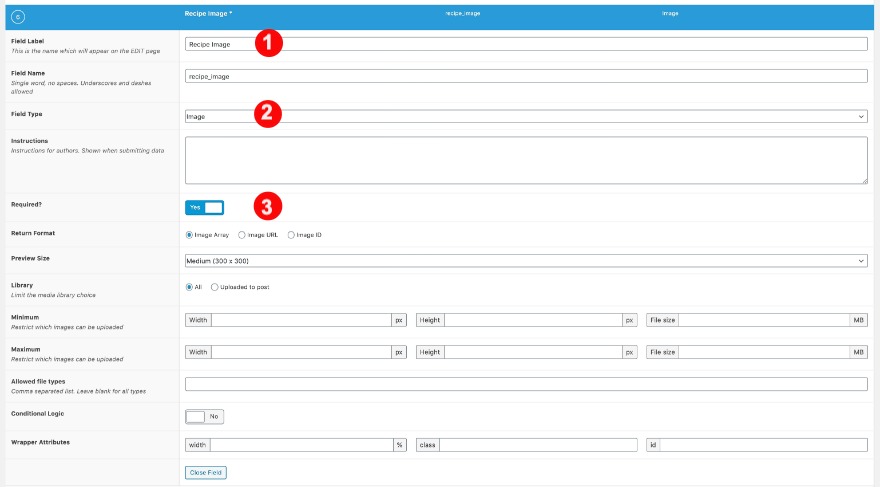Click red annotation marker number 2
880x487 pixels.
tap(267, 115)
